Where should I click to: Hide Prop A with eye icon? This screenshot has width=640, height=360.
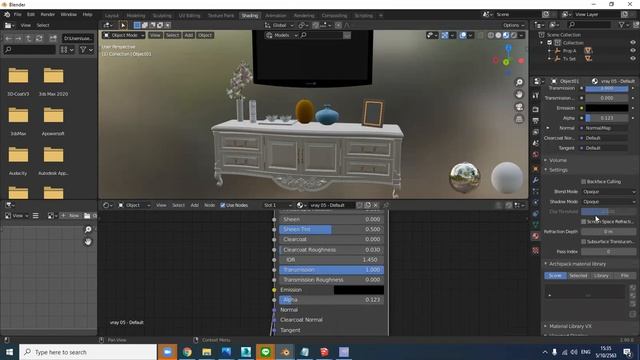pyautogui.click(x=633, y=51)
